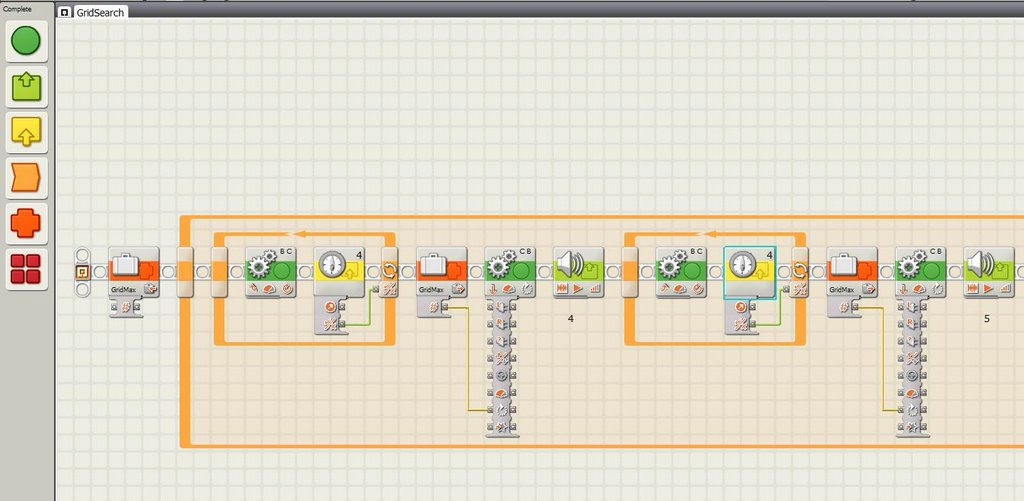Open the Advanced palette red plus icon
Image resolution: width=1024 pixels, height=501 pixels.
pyautogui.click(x=25, y=223)
